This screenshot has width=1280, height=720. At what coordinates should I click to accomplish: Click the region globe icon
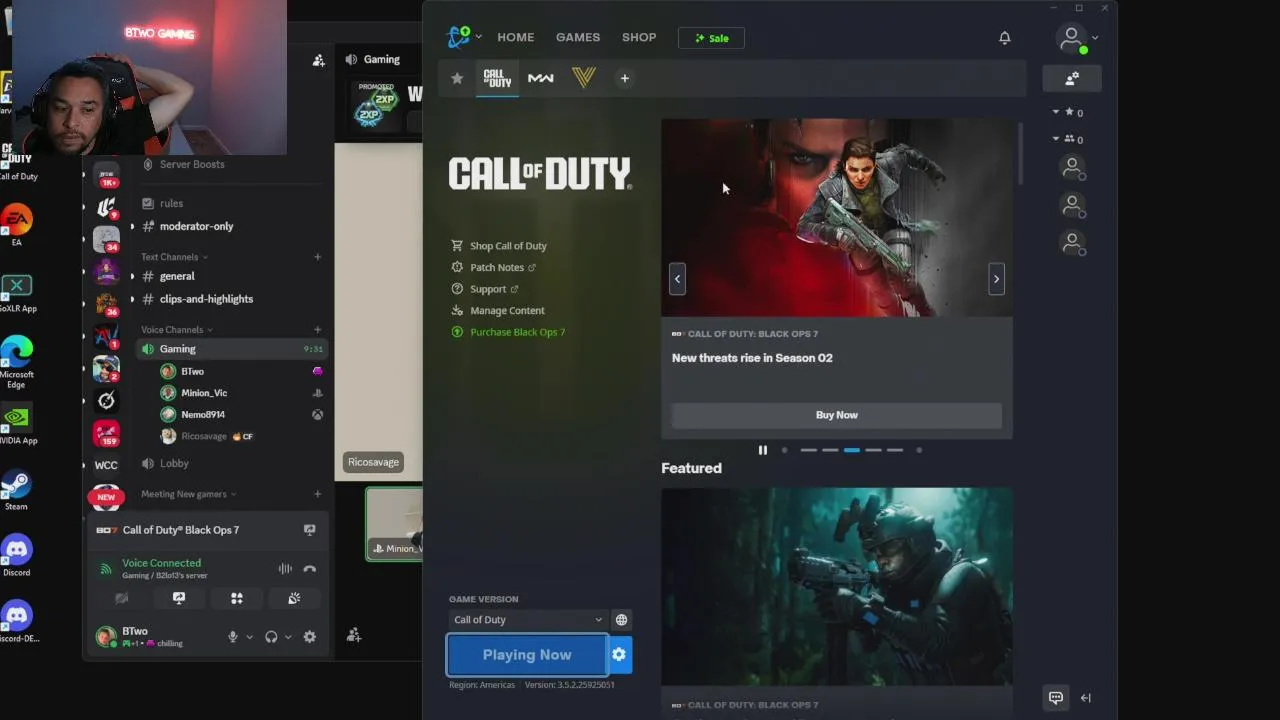(x=621, y=620)
